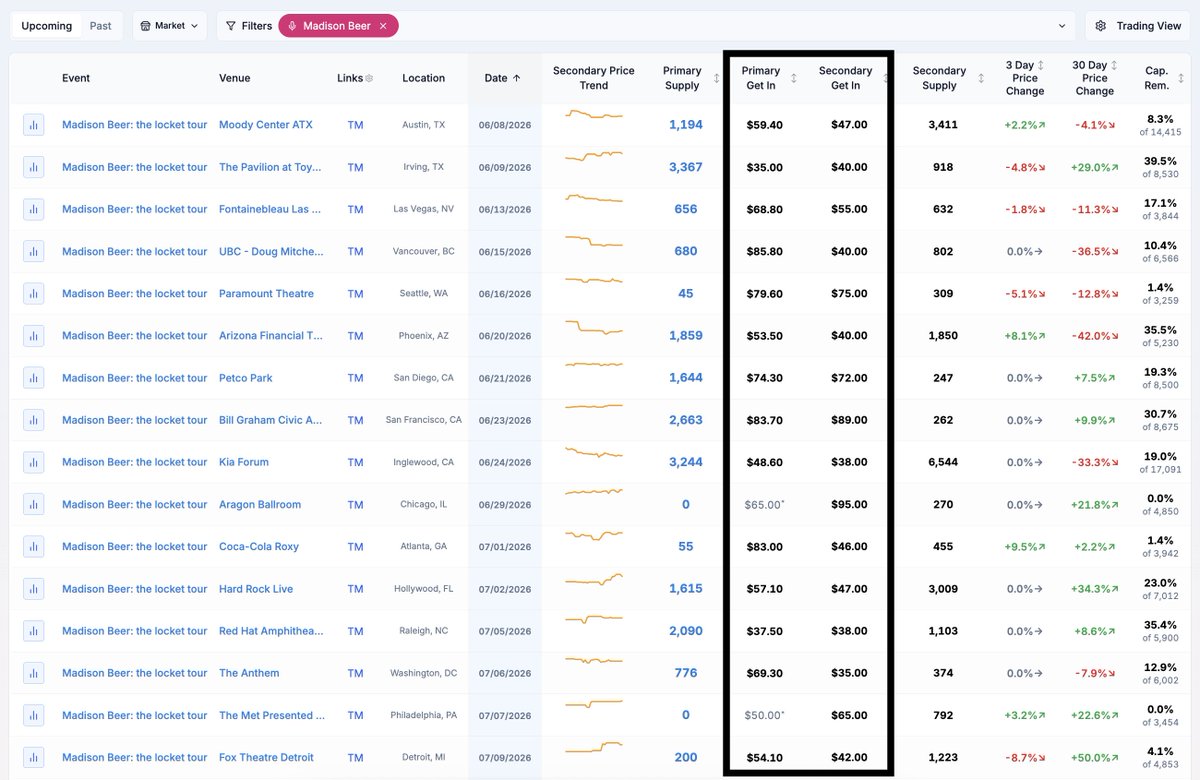Open chart icon for Vancouver, BC row
This screenshot has width=1200, height=780.
point(34,251)
